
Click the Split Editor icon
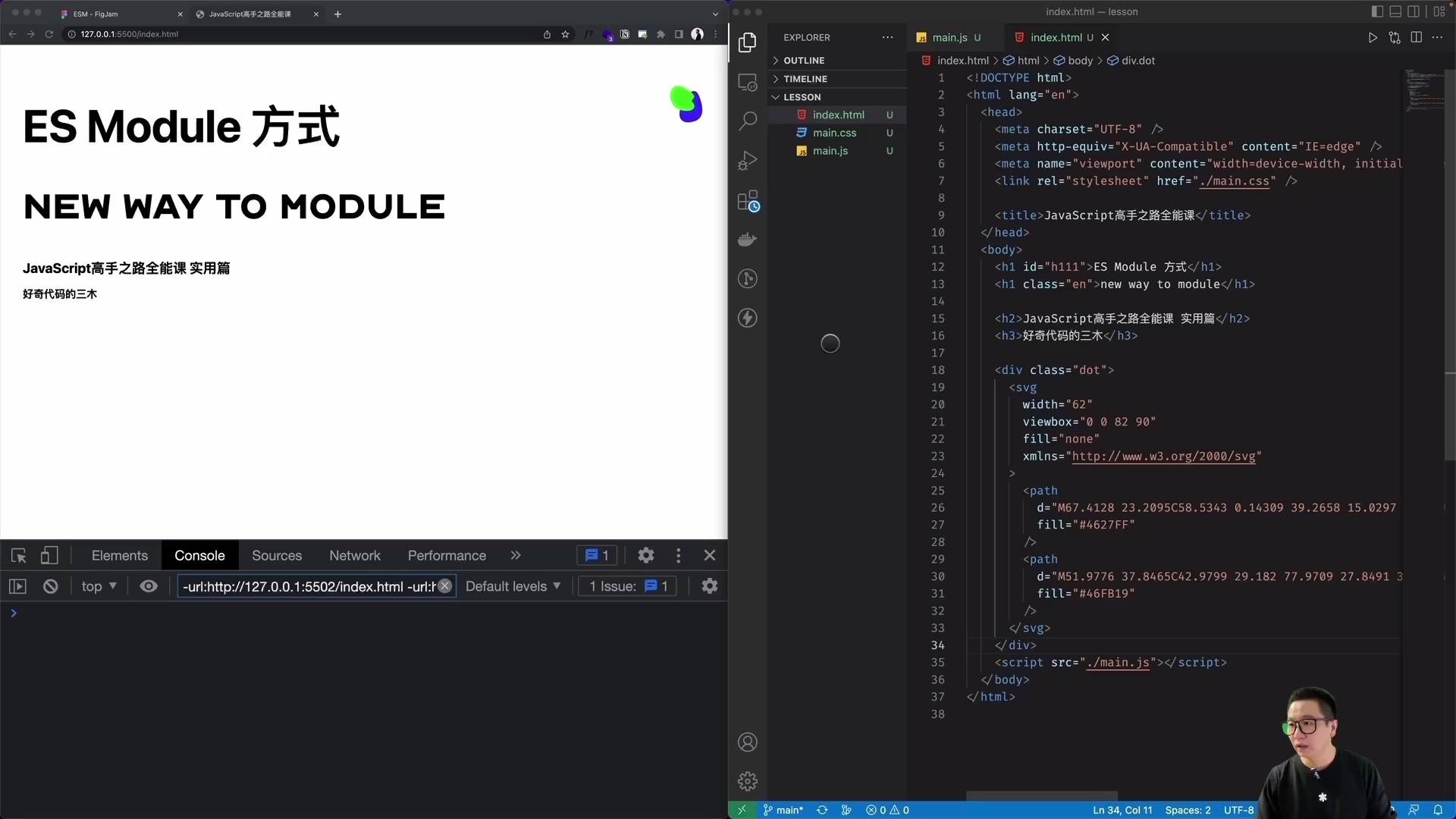coord(1417,37)
